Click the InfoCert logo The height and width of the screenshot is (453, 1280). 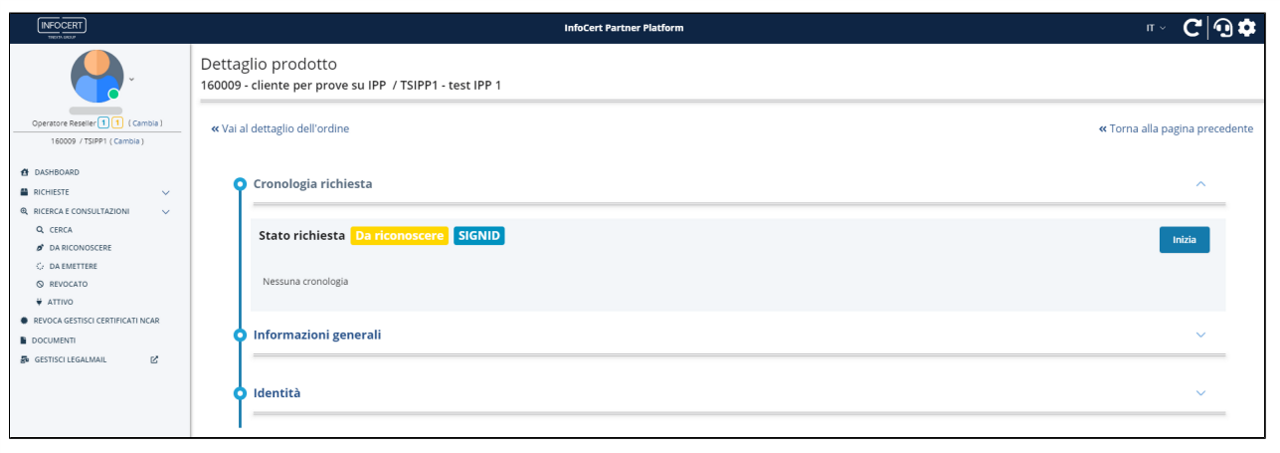pyautogui.click(x=62, y=28)
